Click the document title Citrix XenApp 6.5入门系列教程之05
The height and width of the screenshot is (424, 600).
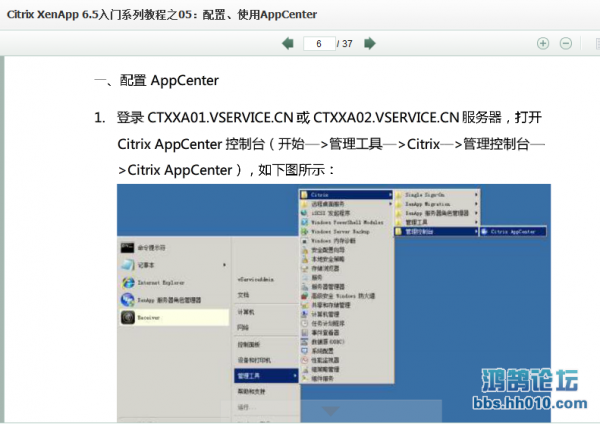pyautogui.click(x=99, y=15)
